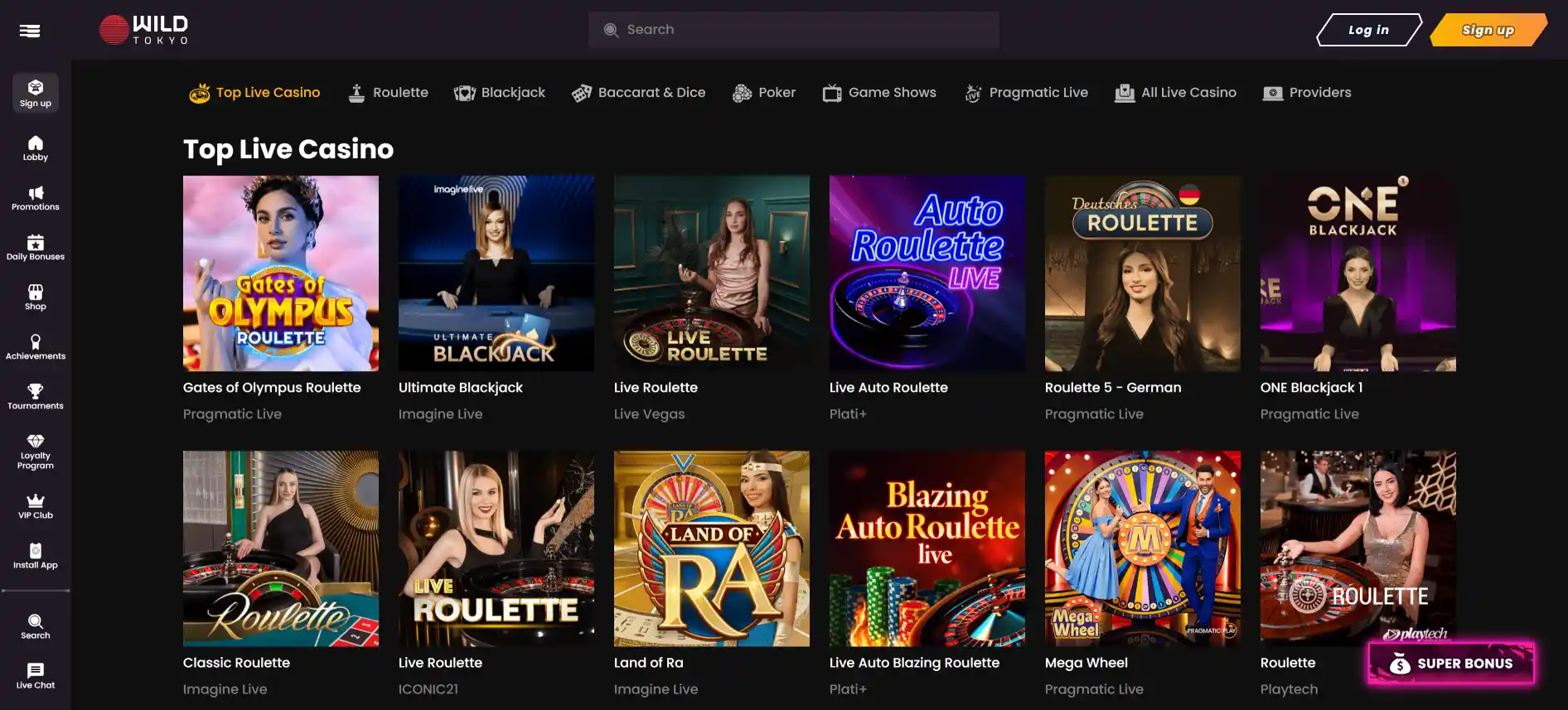1568x710 pixels.
Task: Click the Live Vegas provider label
Action: point(650,414)
